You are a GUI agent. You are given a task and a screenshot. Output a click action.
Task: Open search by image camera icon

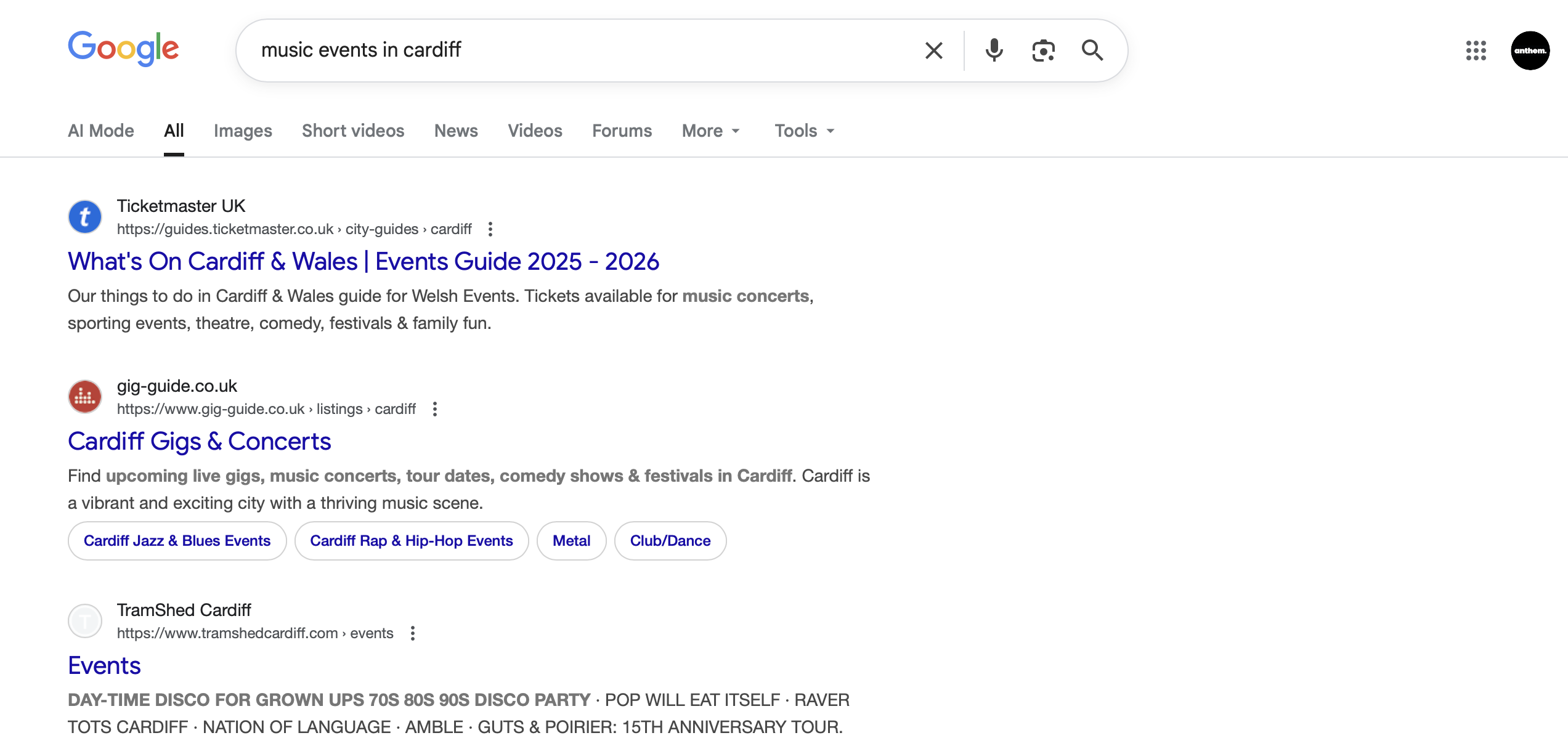tap(1043, 51)
